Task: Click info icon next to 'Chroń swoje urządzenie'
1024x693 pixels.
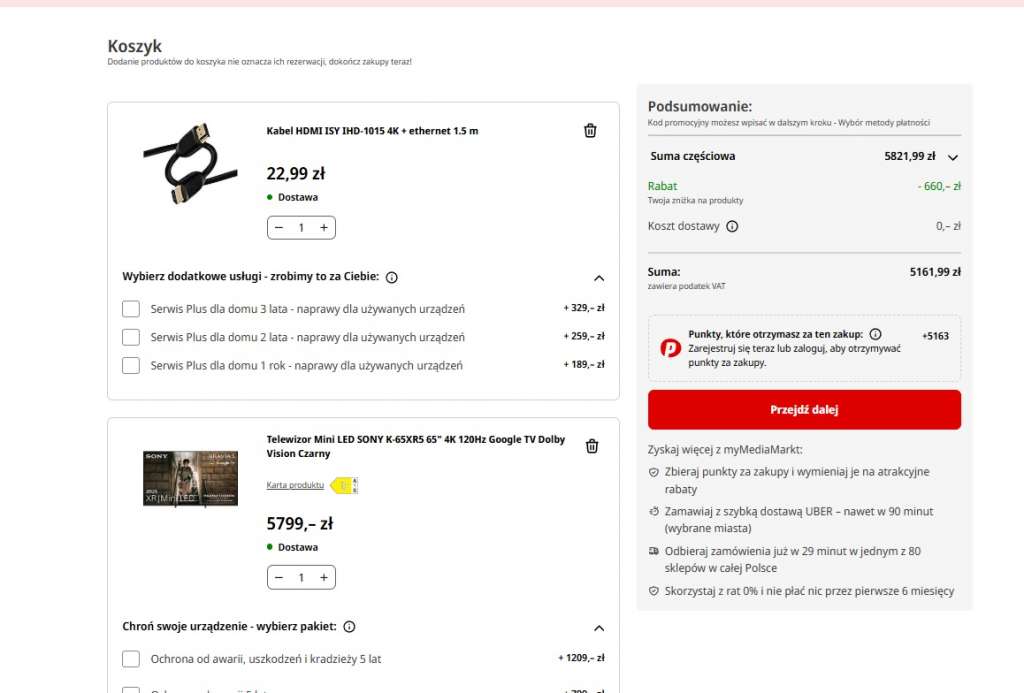Action: click(349, 626)
